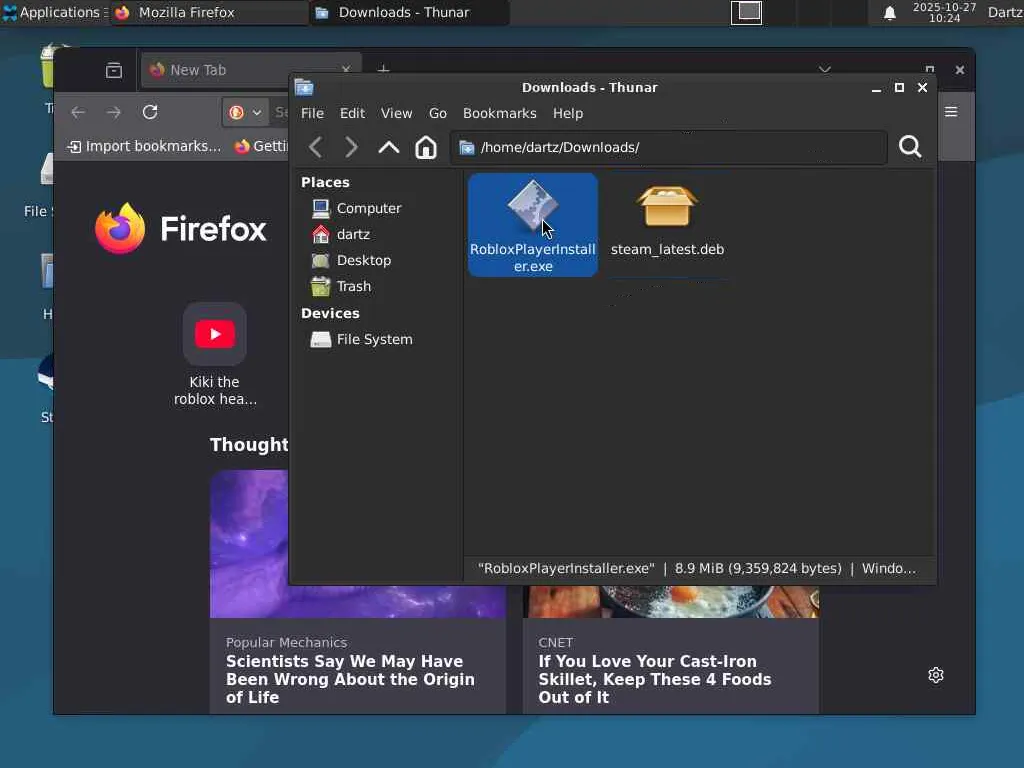This screenshot has width=1024, height=768.
Task: Switch to Mozilla Firefox in taskbar
Action: 209,12
